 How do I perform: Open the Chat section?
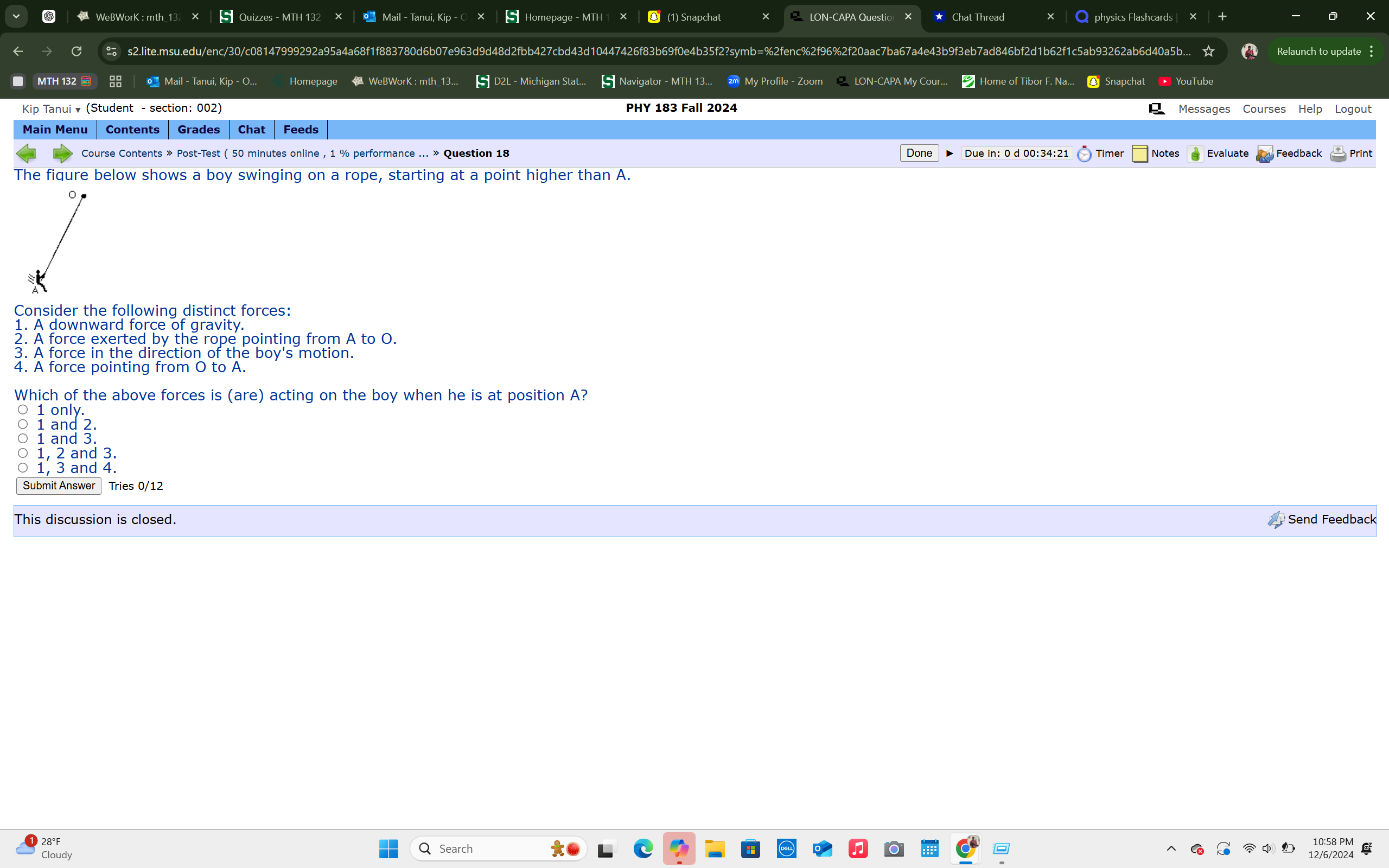click(251, 129)
